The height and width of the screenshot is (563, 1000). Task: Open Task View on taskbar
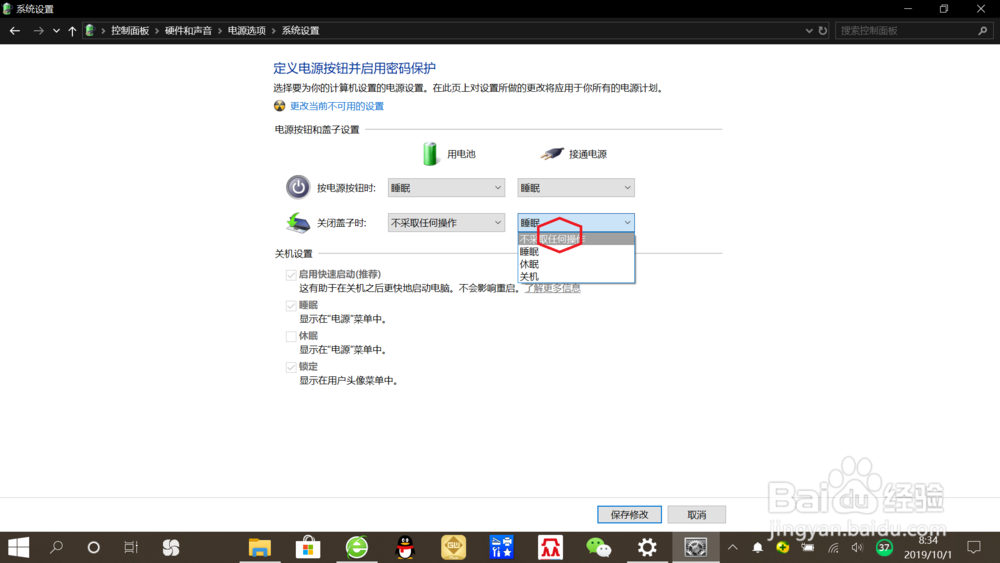[131, 547]
